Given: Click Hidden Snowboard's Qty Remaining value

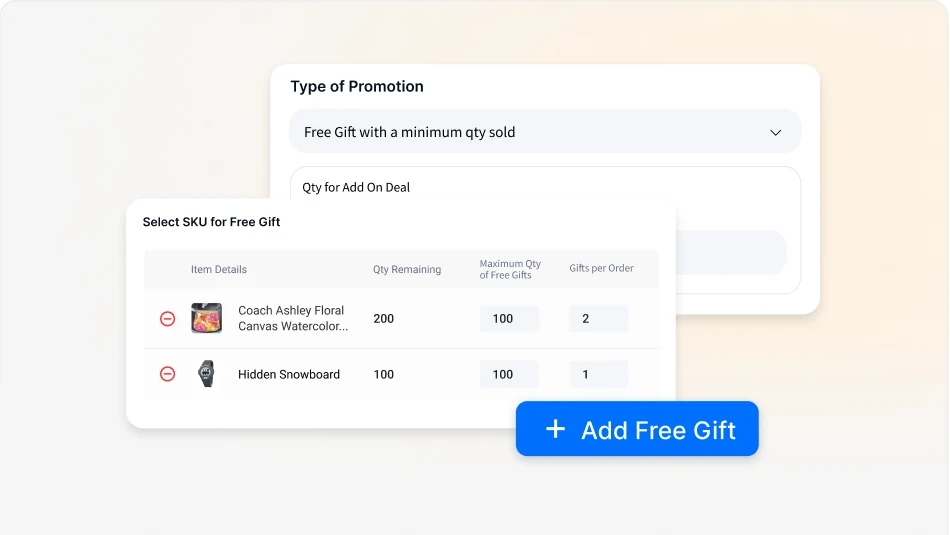Looking at the screenshot, I should pyautogui.click(x=384, y=374).
